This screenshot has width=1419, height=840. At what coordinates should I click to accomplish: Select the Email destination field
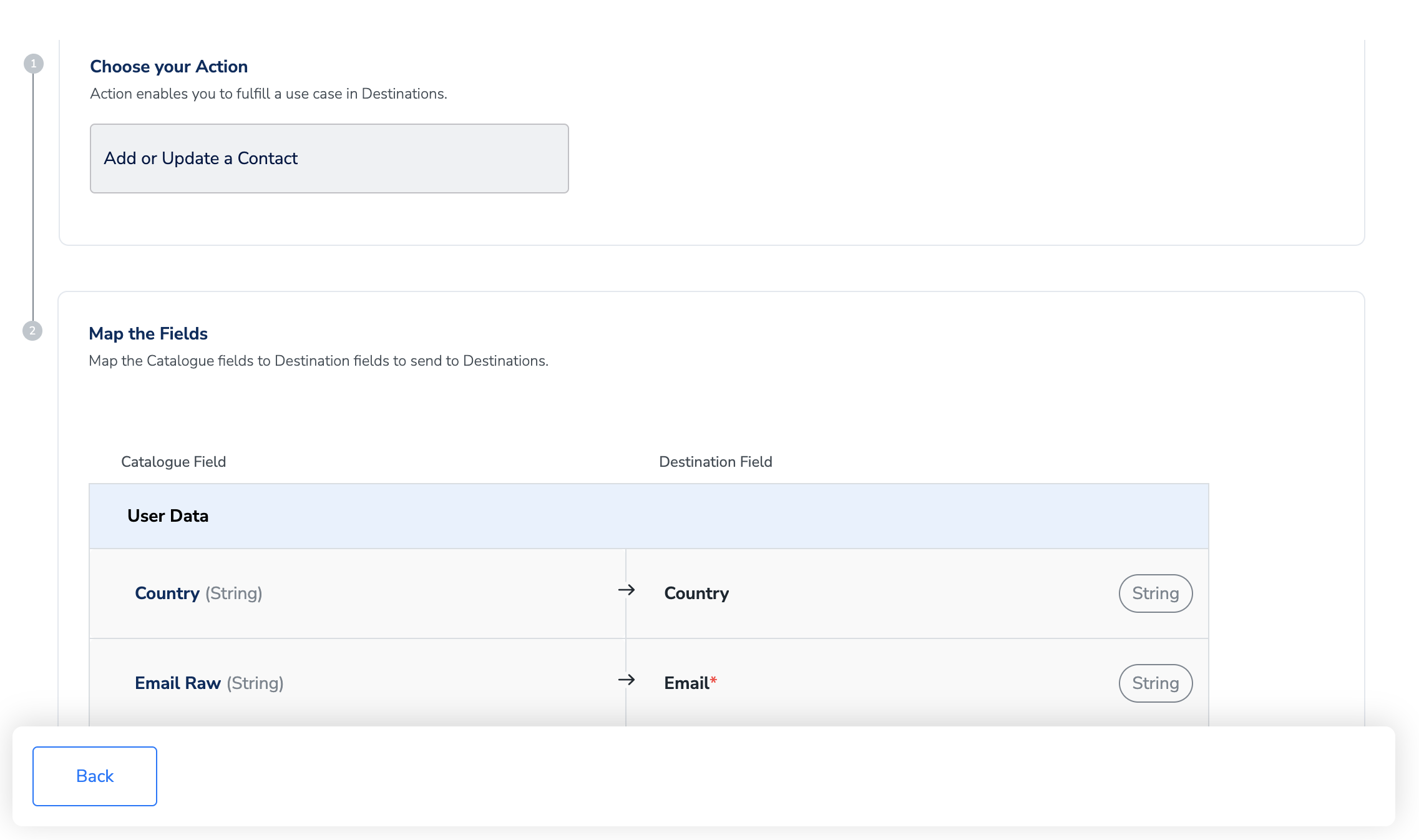click(x=686, y=683)
